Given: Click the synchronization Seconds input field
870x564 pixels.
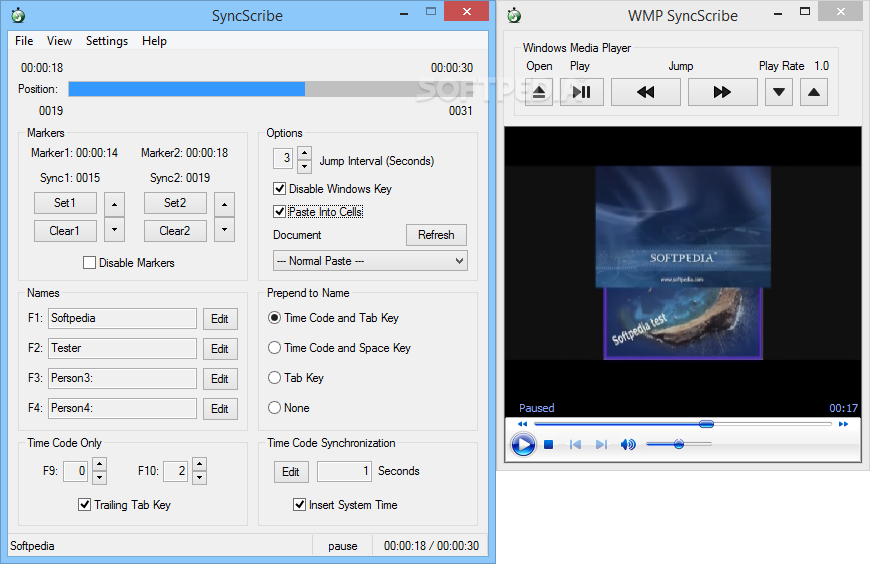Looking at the screenshot, I should tap(344, 471).
